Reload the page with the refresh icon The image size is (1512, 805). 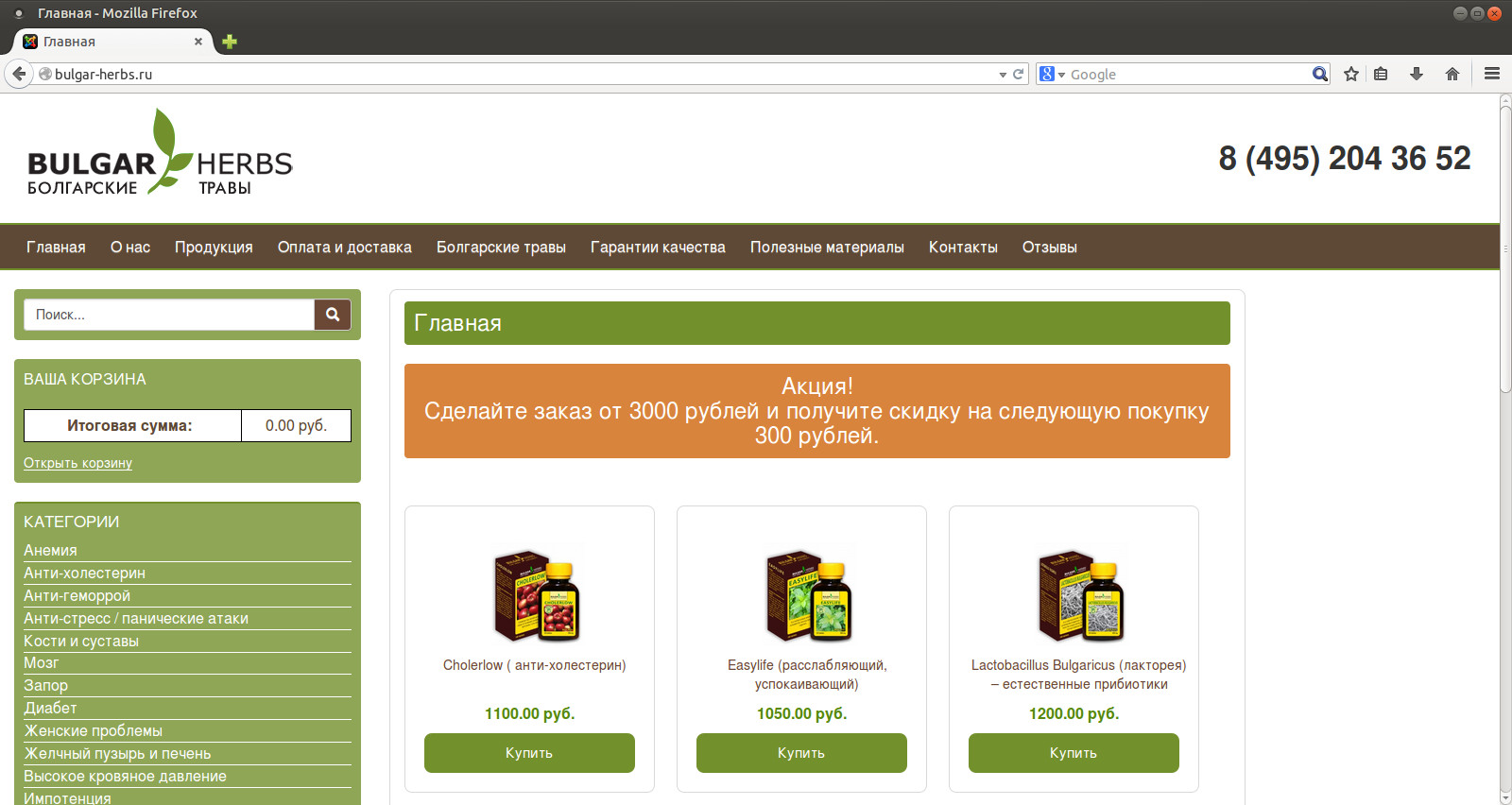point(1019,74)
